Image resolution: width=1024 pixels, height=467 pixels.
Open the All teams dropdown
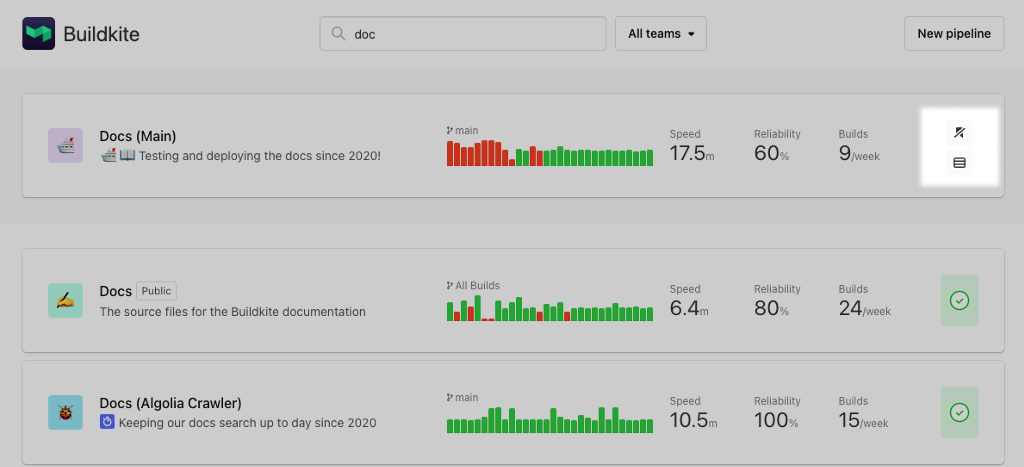[x=661, y=33]
